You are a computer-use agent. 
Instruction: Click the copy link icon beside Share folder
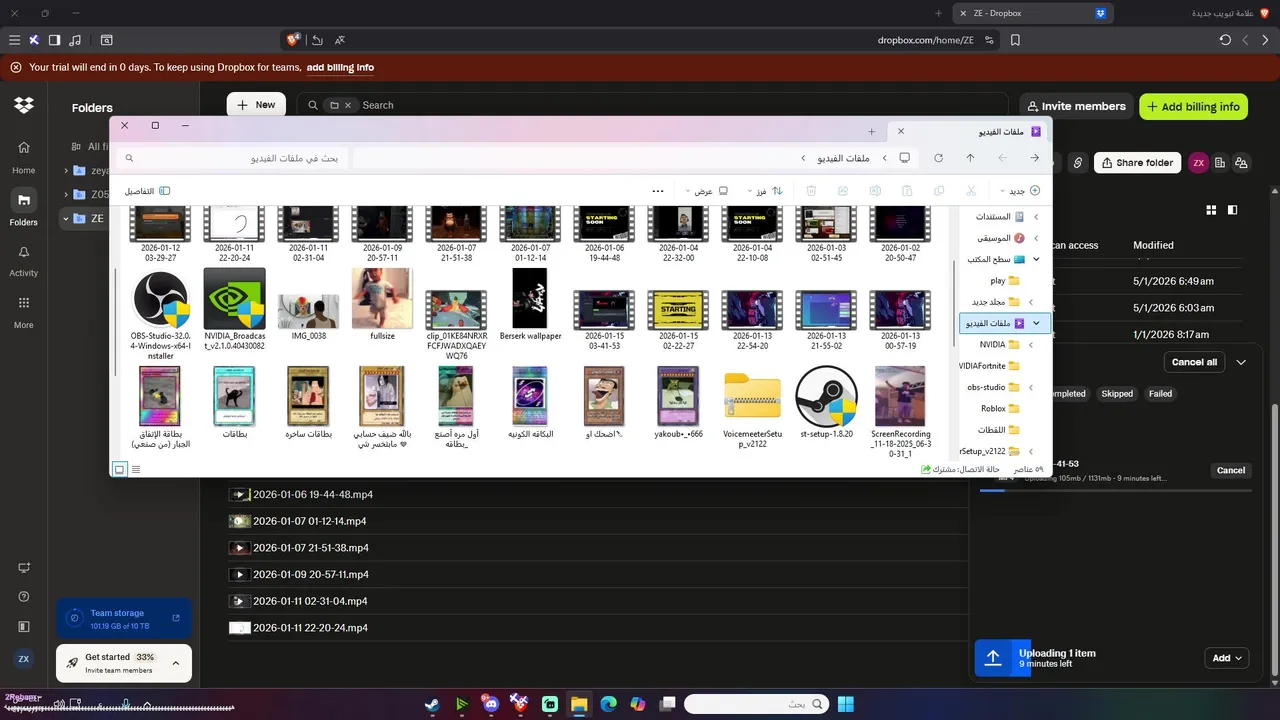[1078, 162]
